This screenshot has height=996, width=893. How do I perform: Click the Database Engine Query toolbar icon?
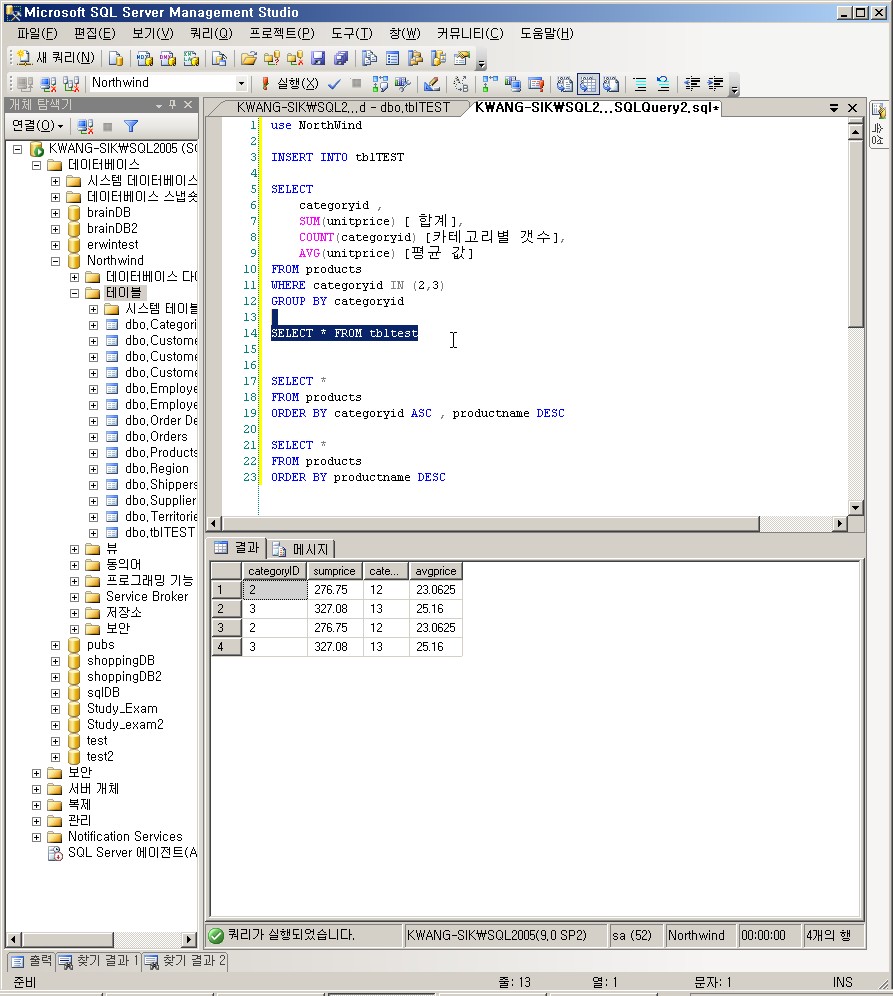pos(116,58)
